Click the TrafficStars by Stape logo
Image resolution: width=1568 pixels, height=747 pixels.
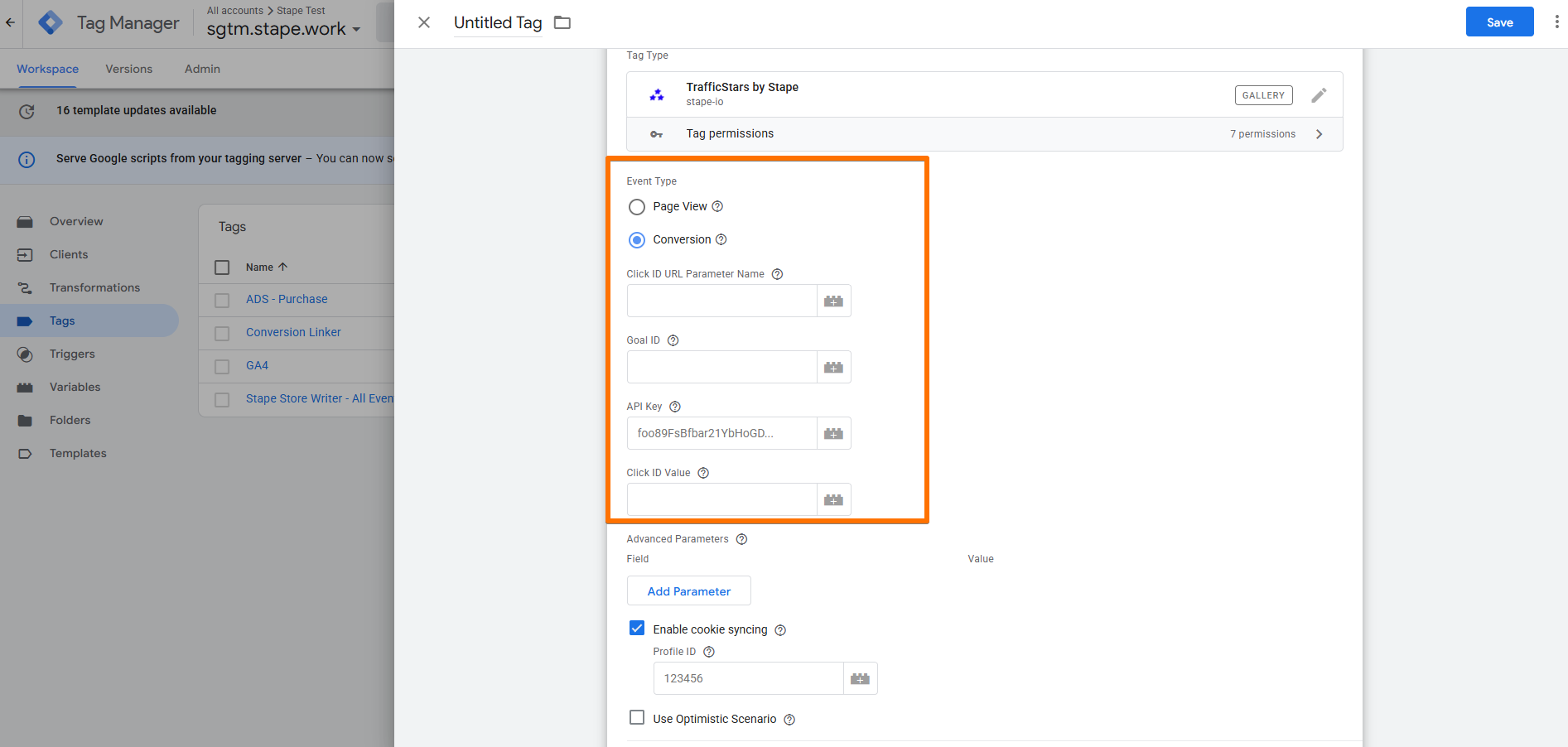[x=657, y=95]
